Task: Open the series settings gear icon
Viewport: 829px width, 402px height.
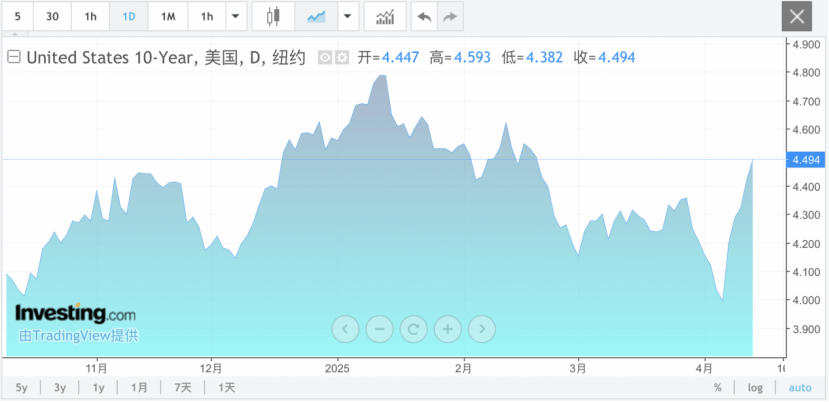Action: 343,57
